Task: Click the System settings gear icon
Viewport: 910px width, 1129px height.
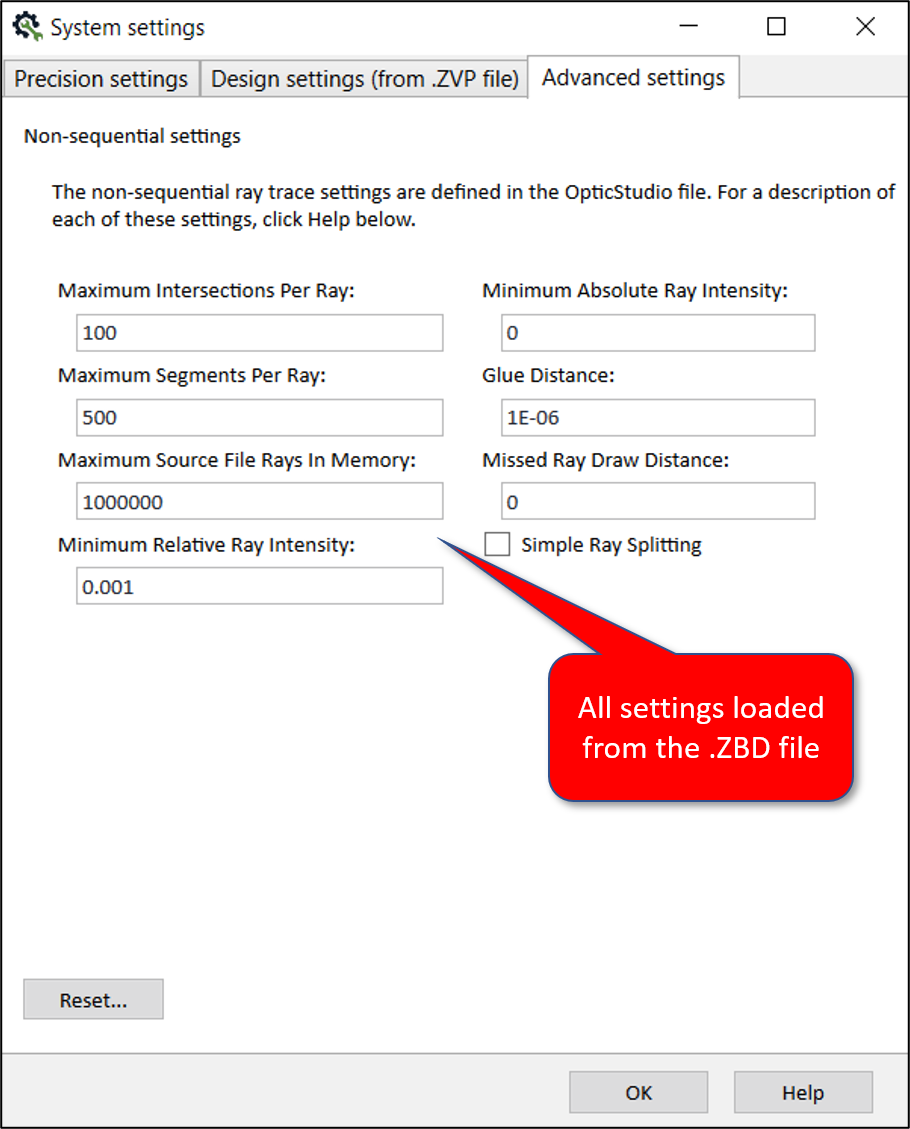Action: [x=27, y=27]
